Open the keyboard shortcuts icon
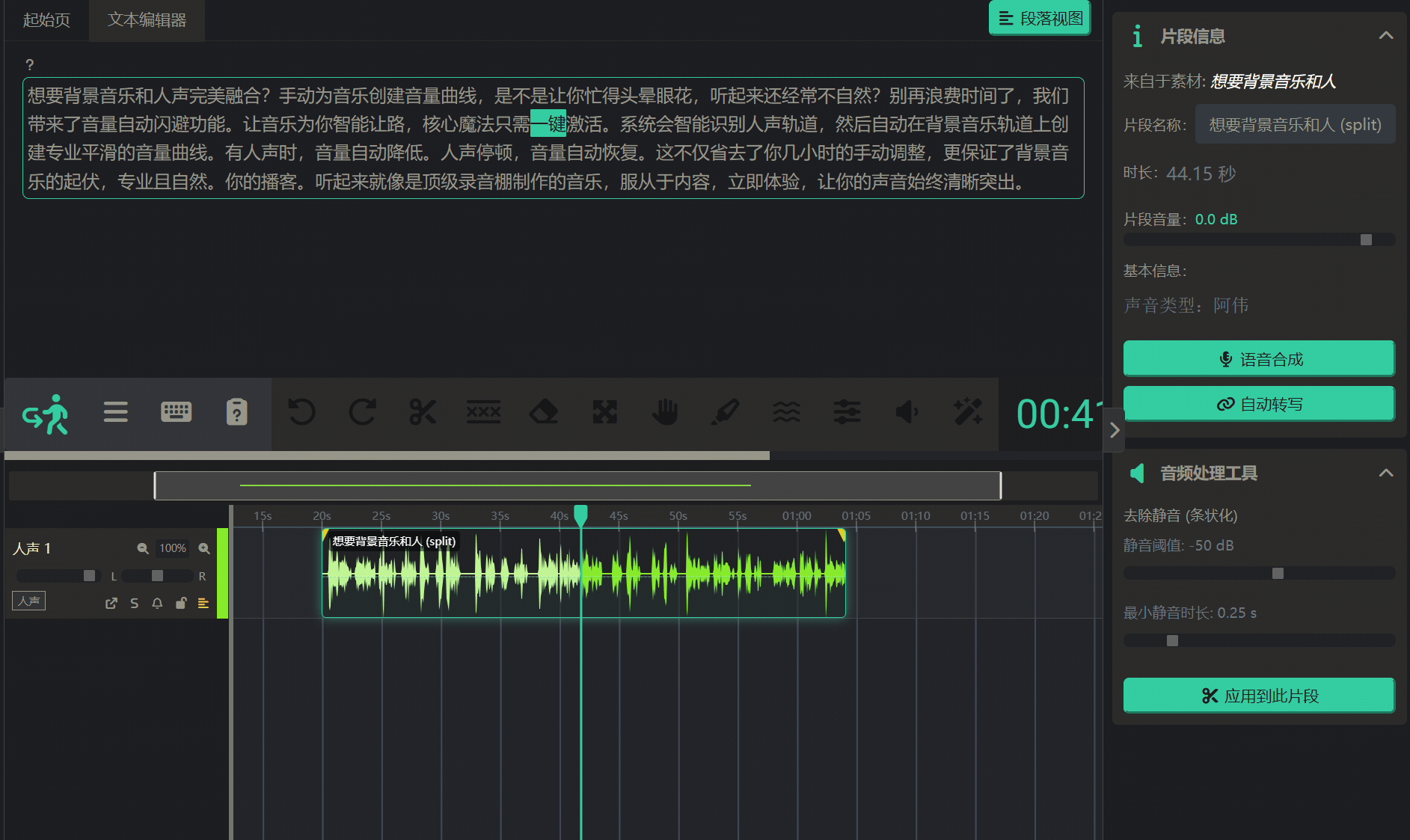 [x=176, y=412]
